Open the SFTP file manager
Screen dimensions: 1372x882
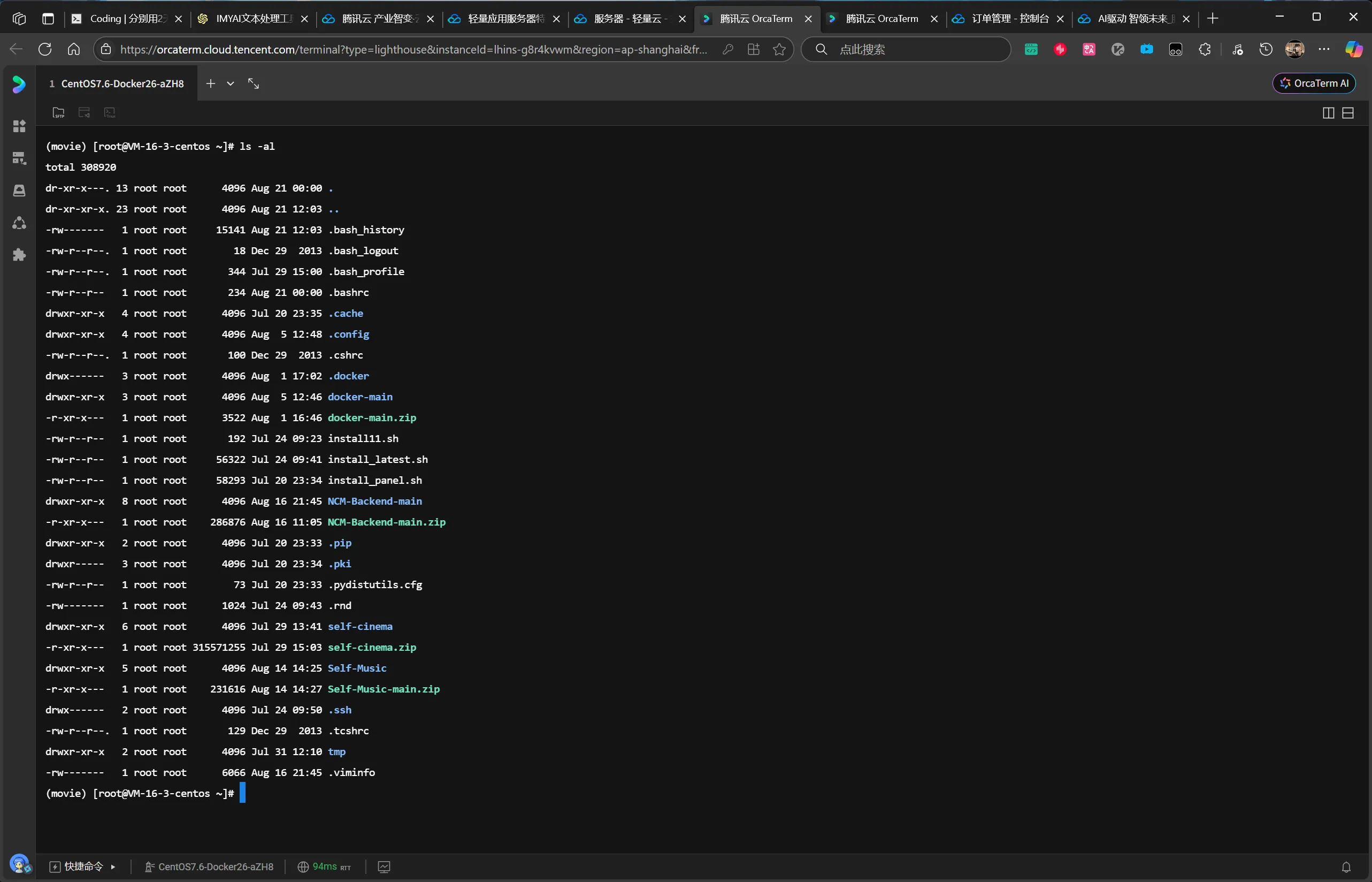(x=58, y=113)
